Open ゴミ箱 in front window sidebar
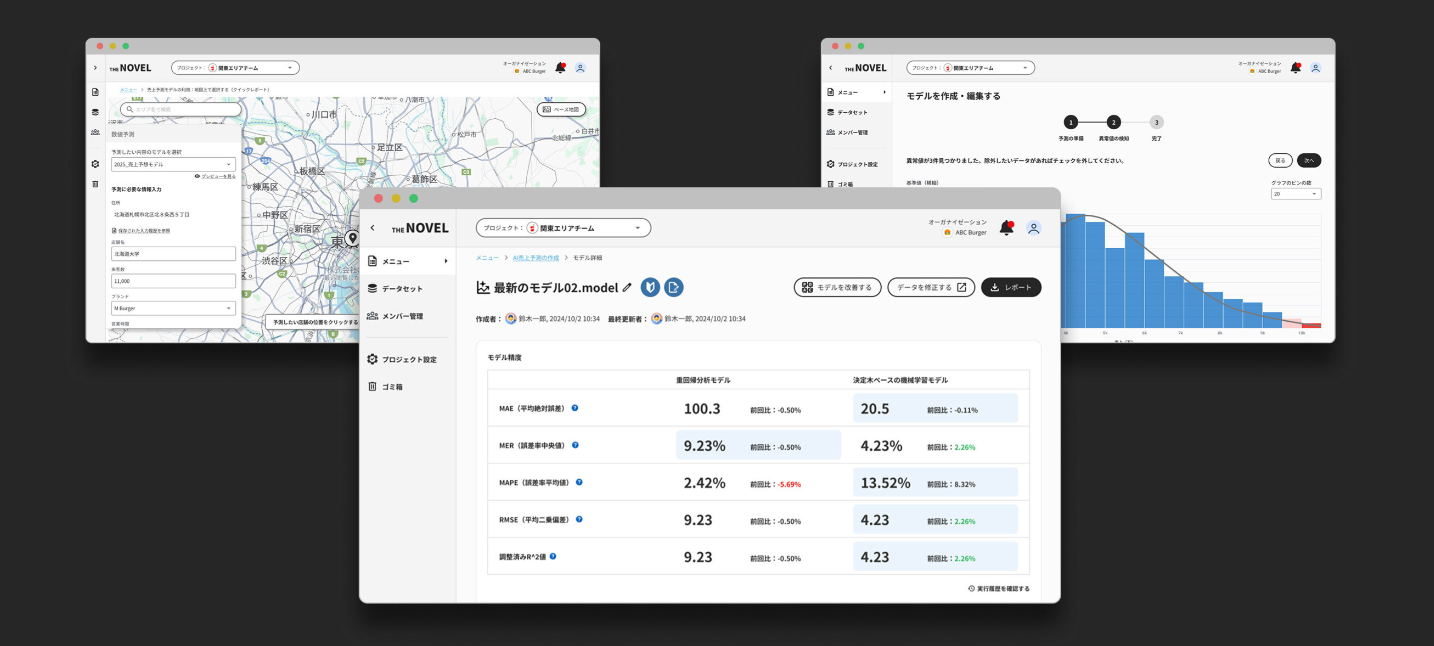Viewport: 1434px width, 646px height. tap(408, 386)
